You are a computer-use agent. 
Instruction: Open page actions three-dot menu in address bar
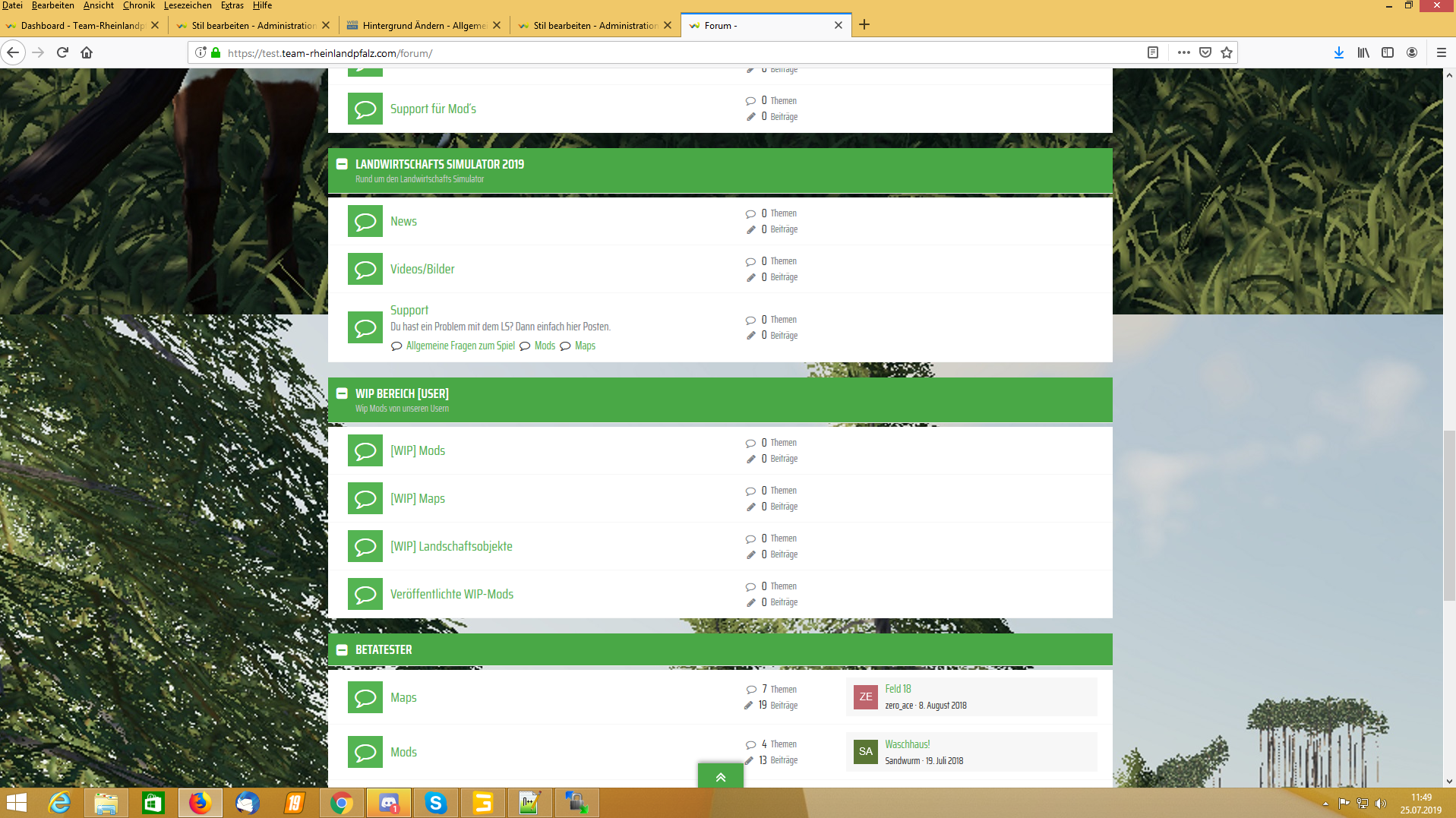(x=1183, y=52)
